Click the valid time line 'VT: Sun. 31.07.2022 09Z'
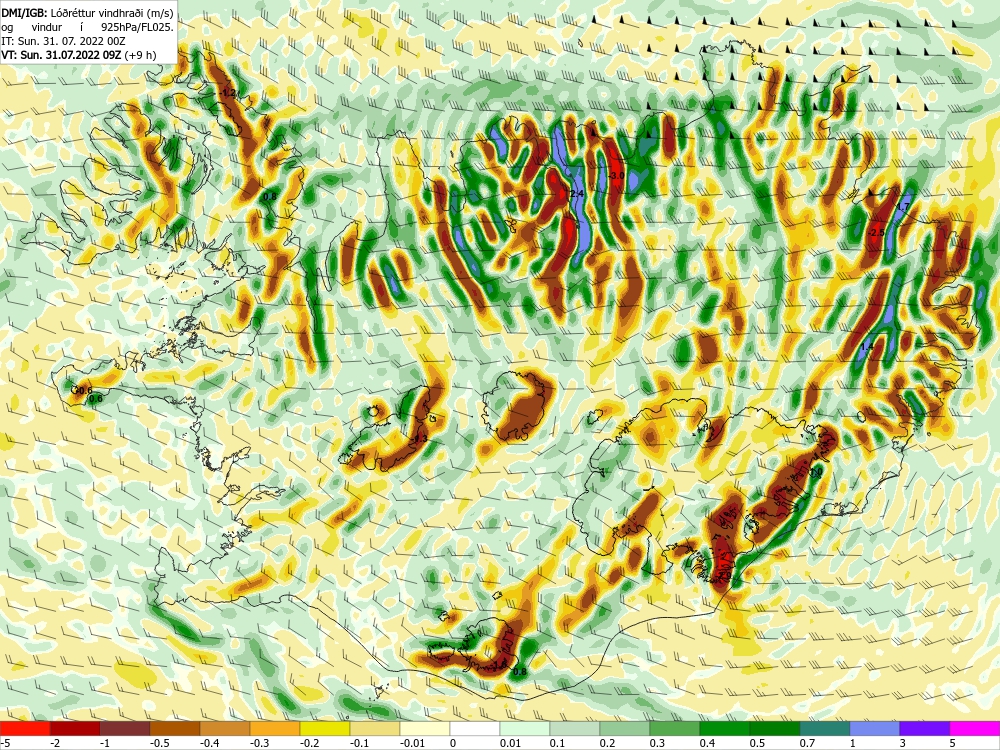Image resolution: width=1000 pixels, height=750 pixels. [x=62, y=55]
